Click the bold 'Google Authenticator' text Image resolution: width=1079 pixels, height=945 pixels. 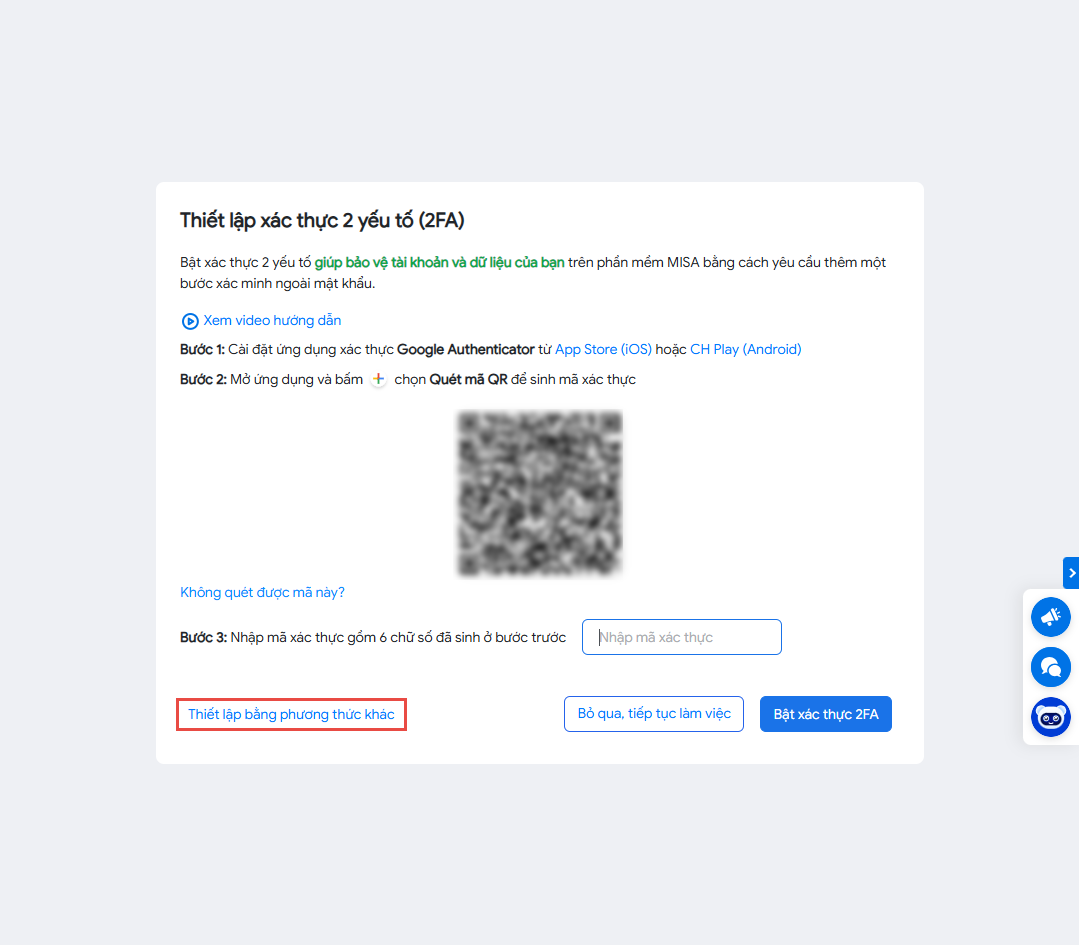click(465, 350)
